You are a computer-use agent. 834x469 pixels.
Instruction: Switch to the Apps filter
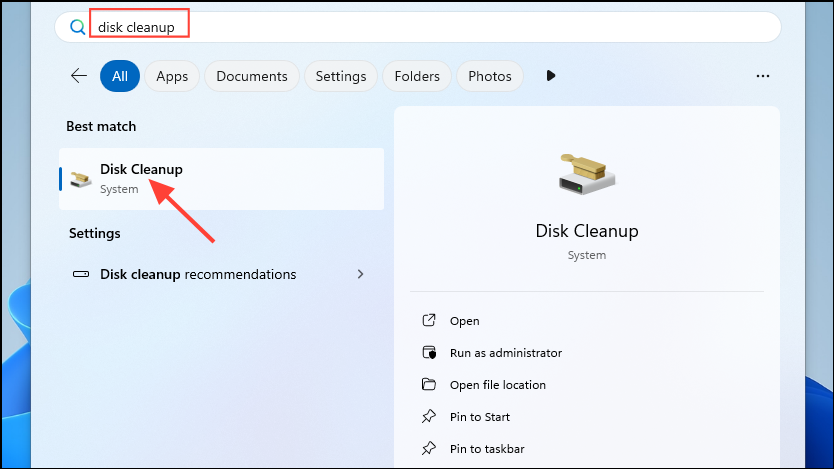(x=172, y=76)
